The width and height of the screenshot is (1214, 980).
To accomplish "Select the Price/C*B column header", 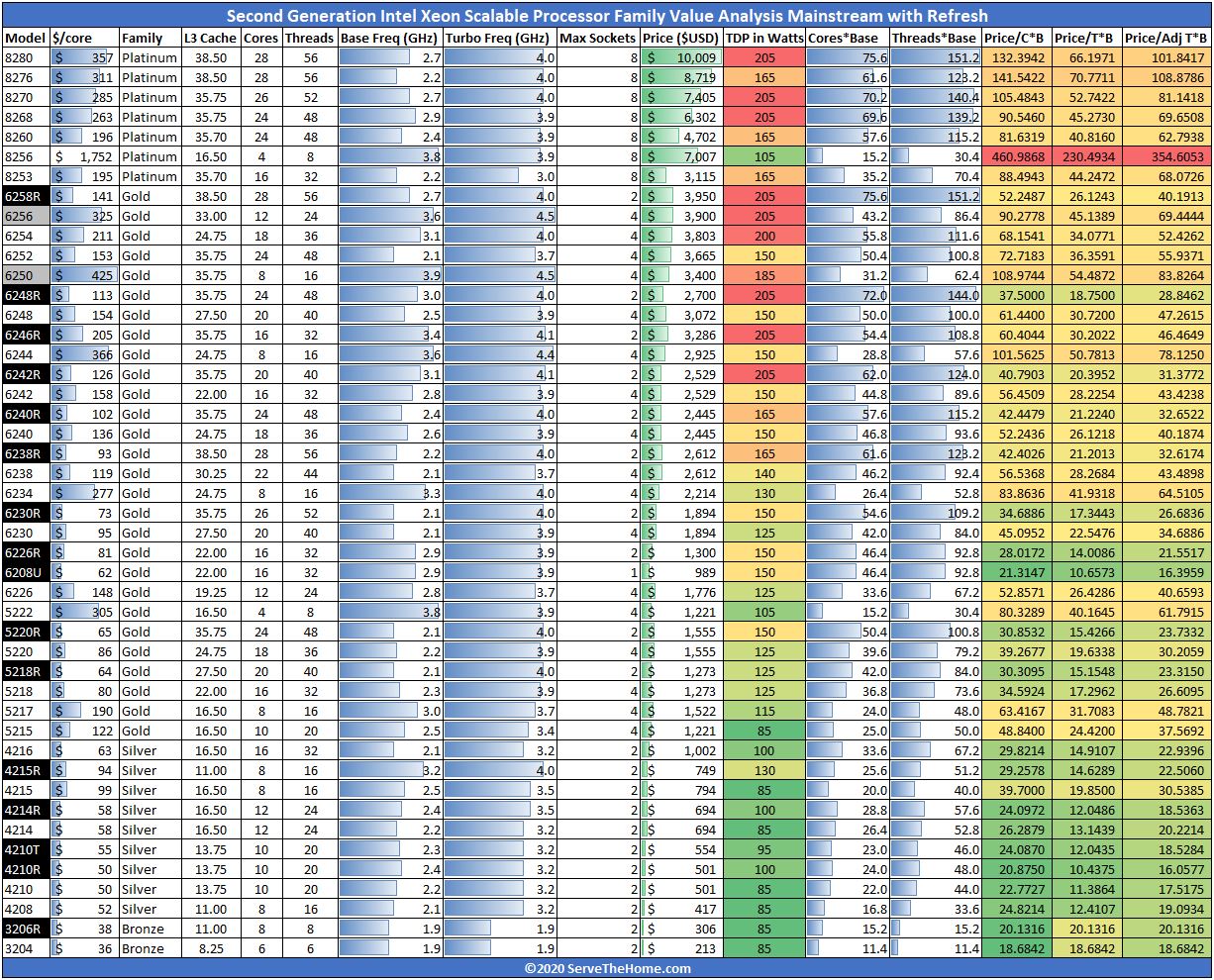I will click(x=1017, y=38).
